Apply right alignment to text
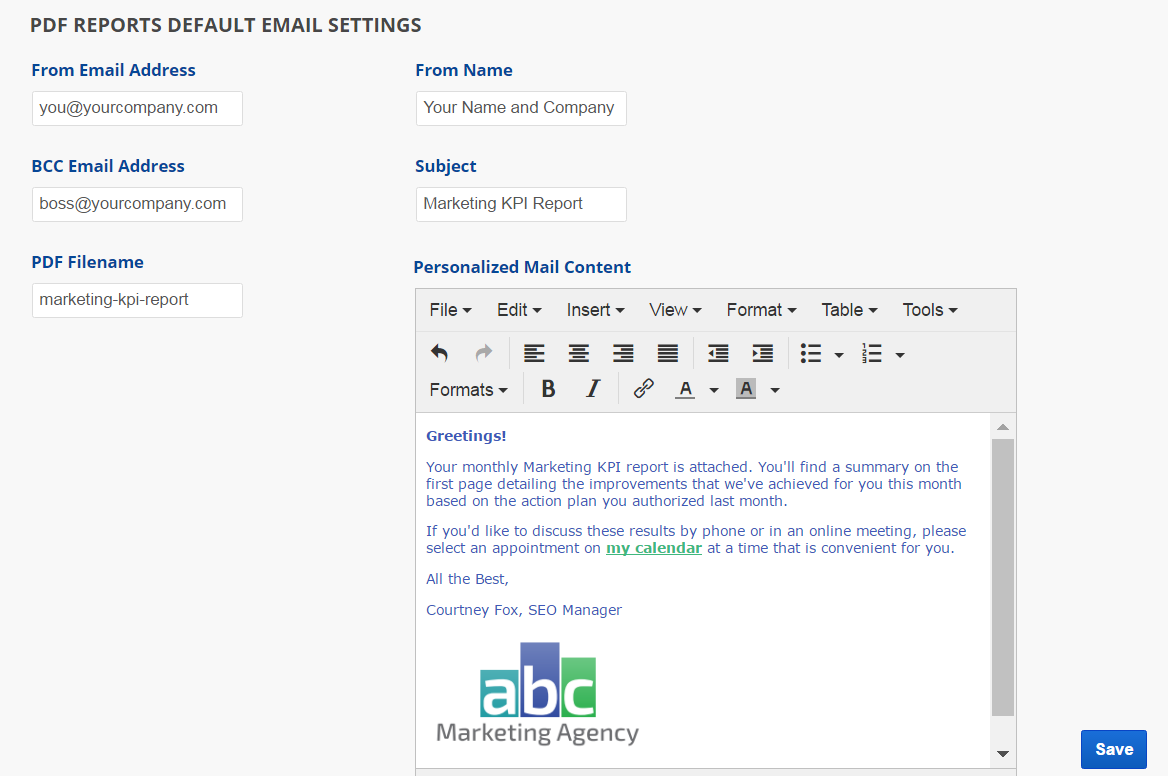 coord(623,354)
